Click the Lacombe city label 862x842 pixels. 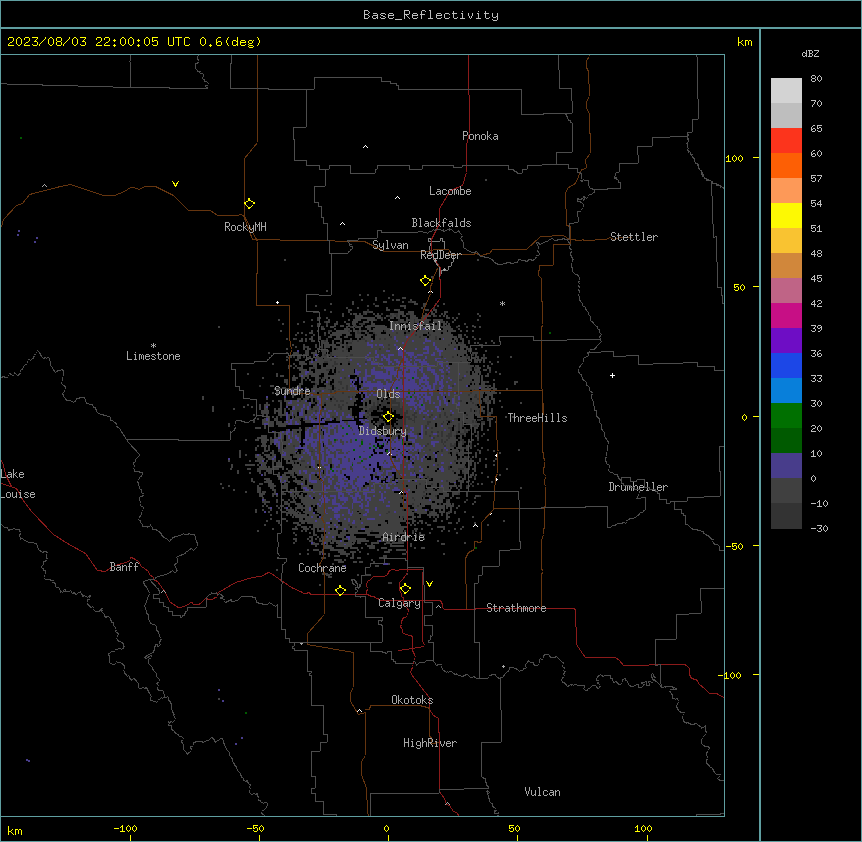(450, 191)
